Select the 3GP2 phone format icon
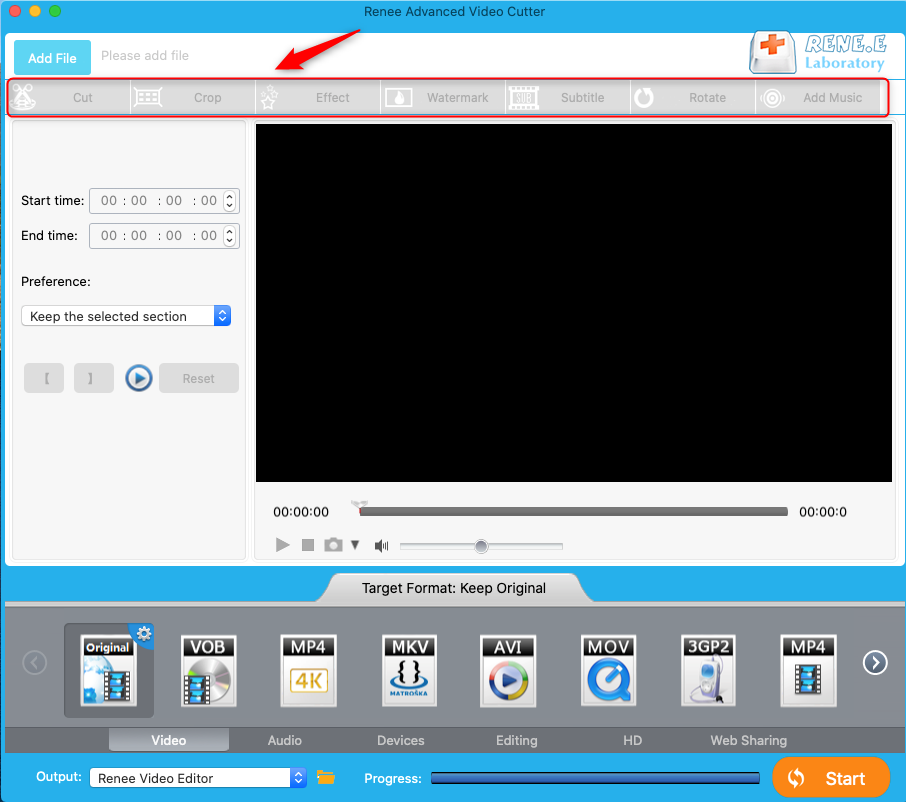The height and width of the screenshot is (802, 906). [x=708, y=670]
